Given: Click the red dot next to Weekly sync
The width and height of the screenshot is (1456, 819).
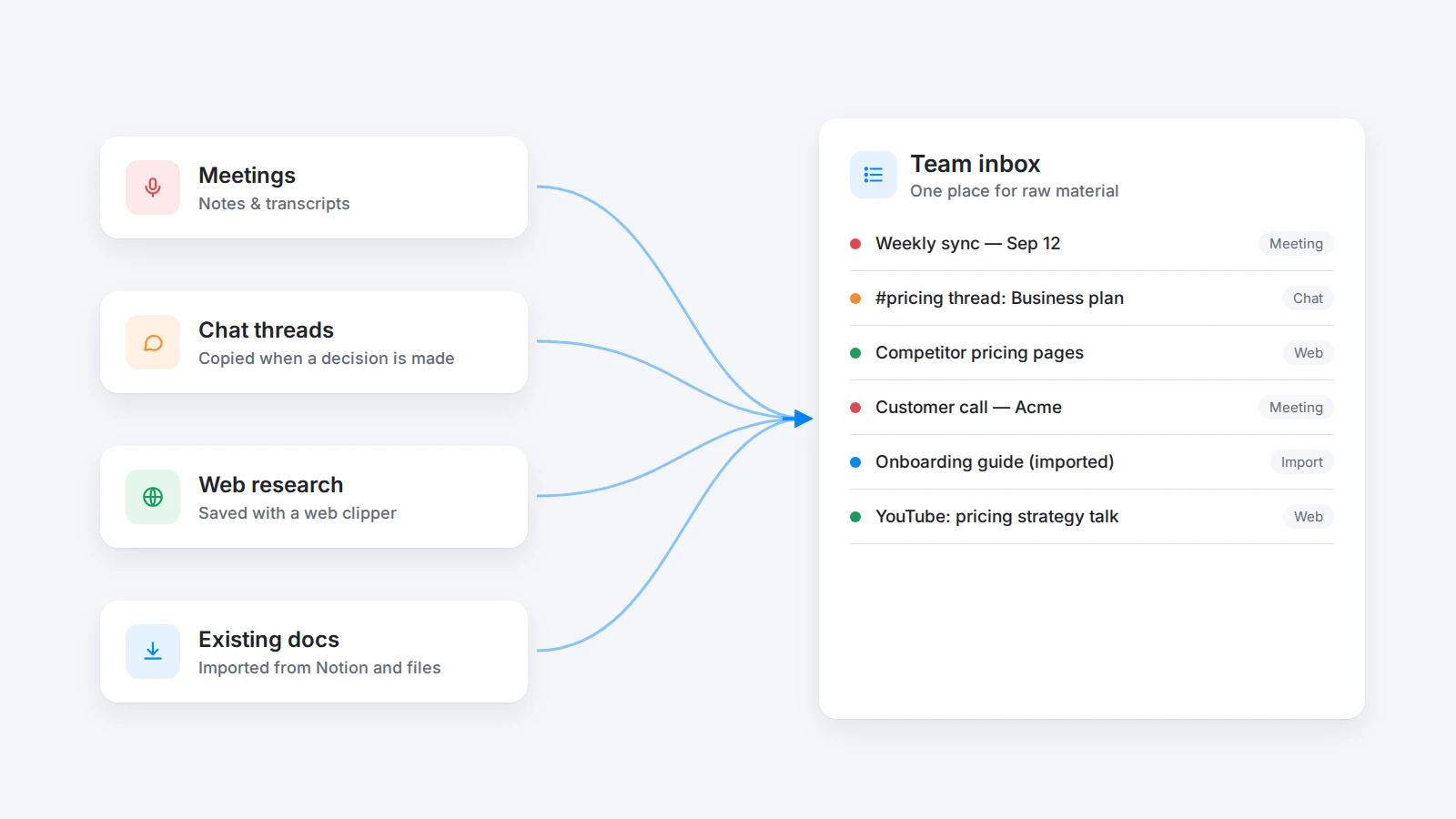Looking at the screenshot, I should [855, 244].
